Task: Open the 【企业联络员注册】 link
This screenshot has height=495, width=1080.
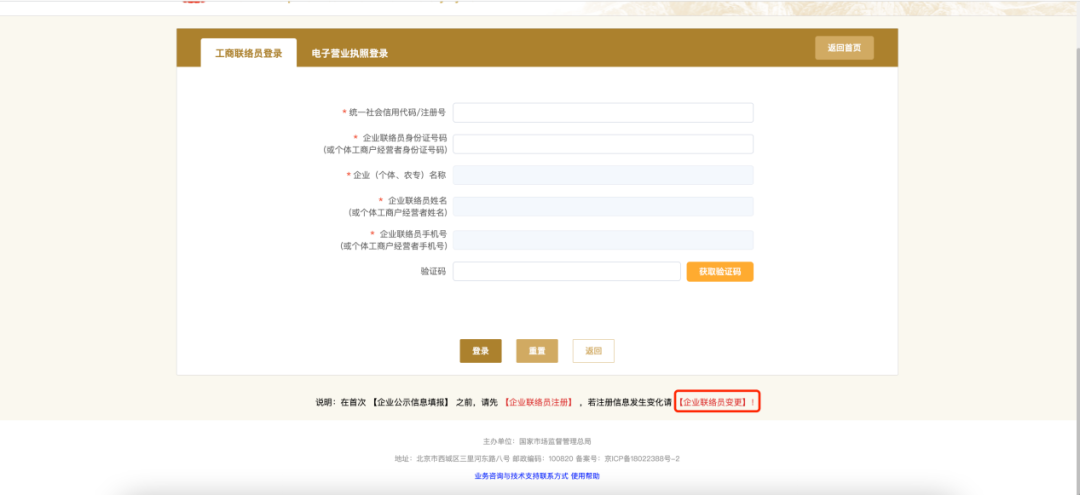Action: 539,402
